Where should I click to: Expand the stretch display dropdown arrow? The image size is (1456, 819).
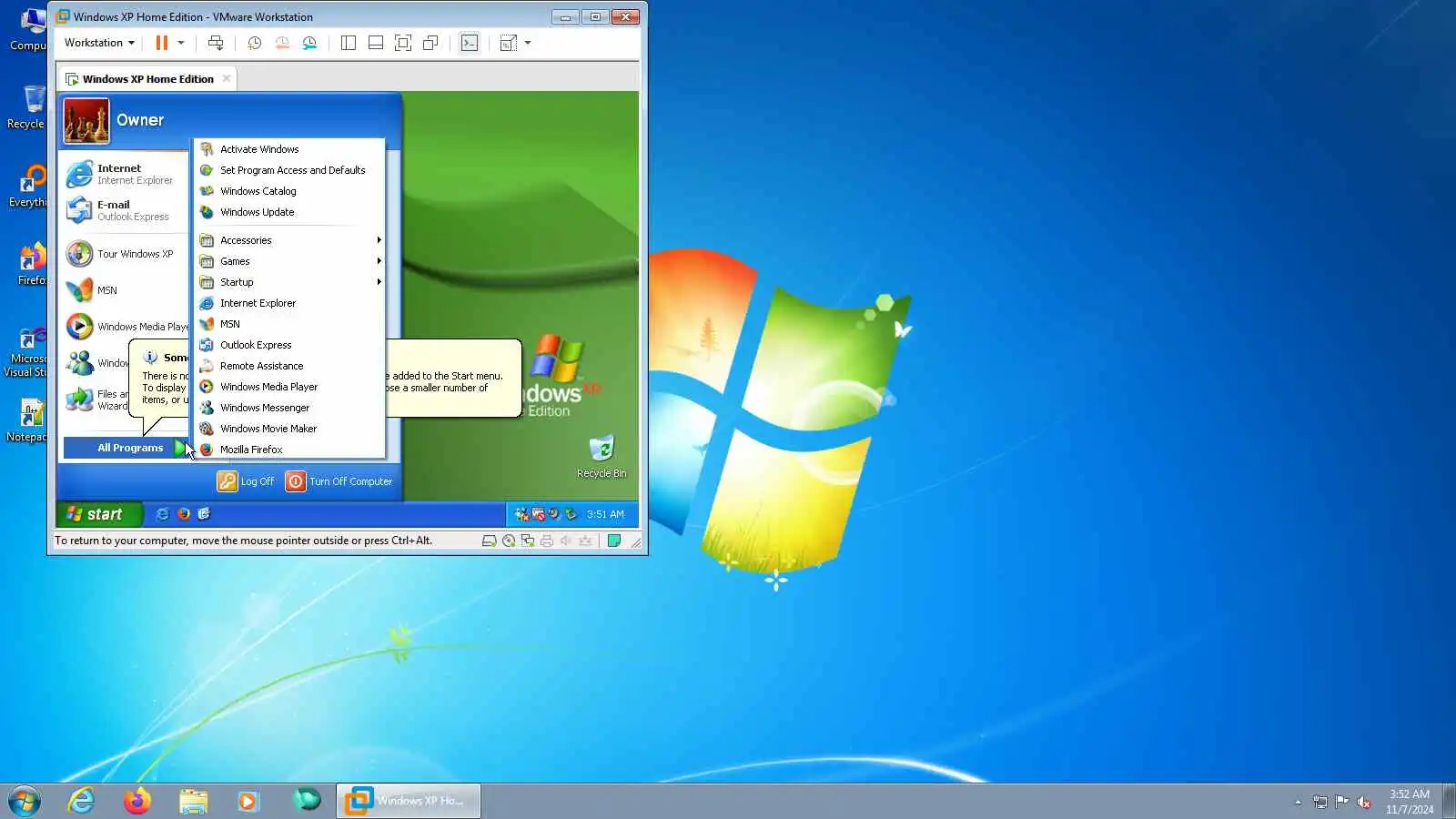pyautogui.click(x=528, y=43)
